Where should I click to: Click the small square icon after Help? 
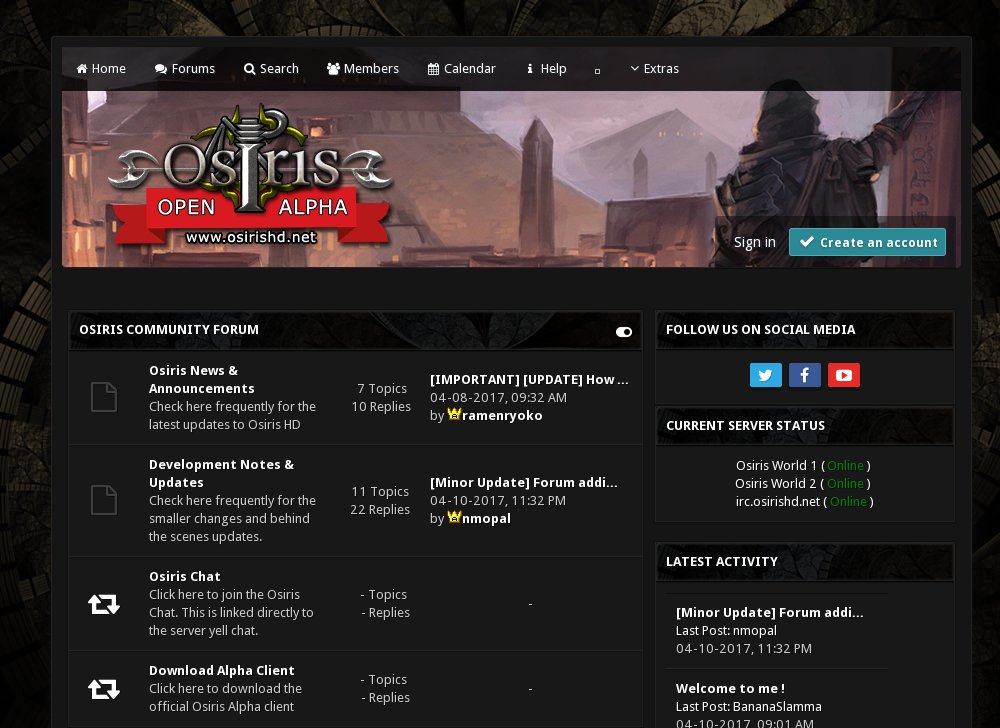coord(598,71)
